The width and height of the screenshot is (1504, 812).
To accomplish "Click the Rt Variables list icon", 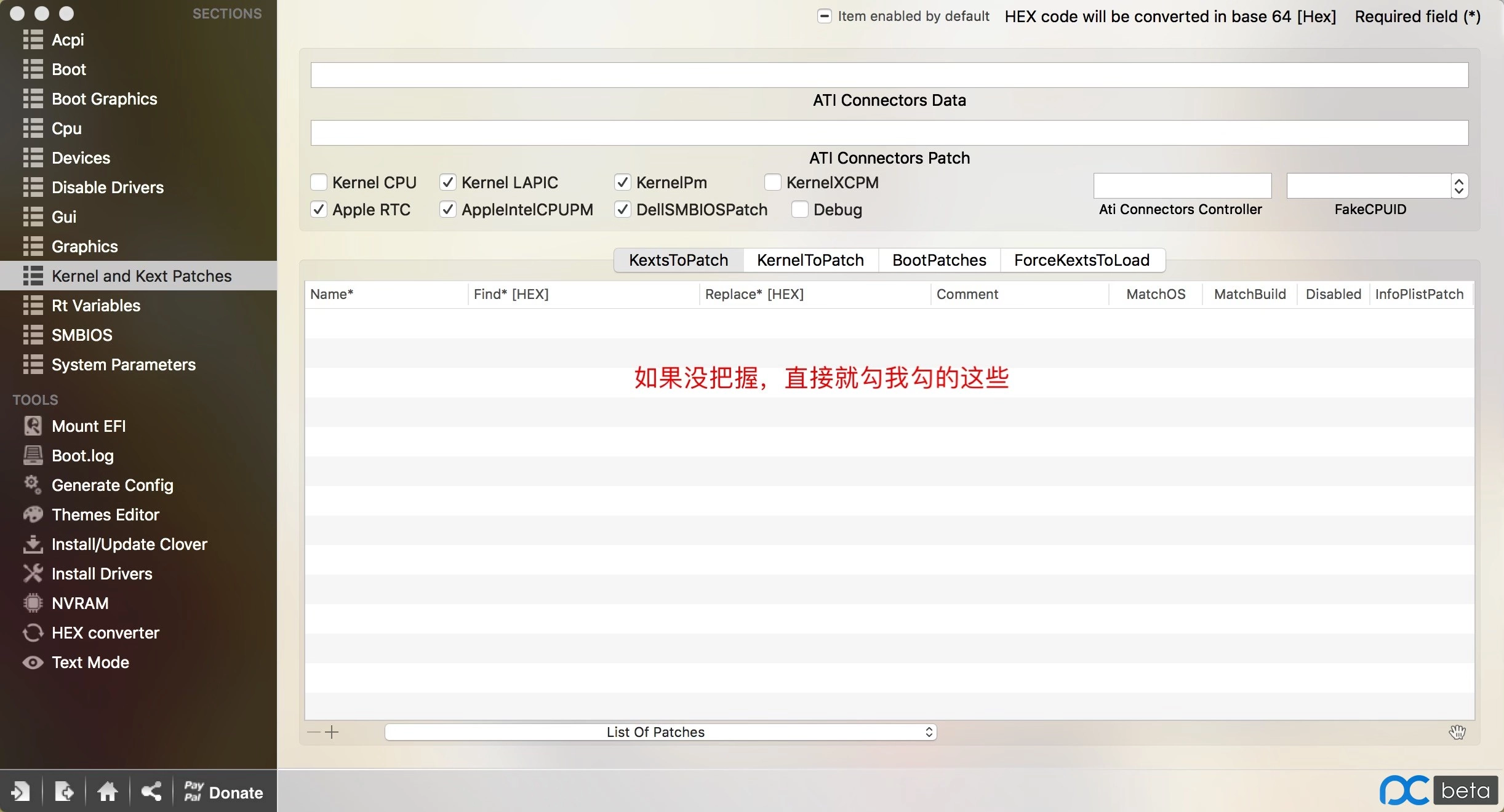I will pyautogui.click(x=33, y=306).
